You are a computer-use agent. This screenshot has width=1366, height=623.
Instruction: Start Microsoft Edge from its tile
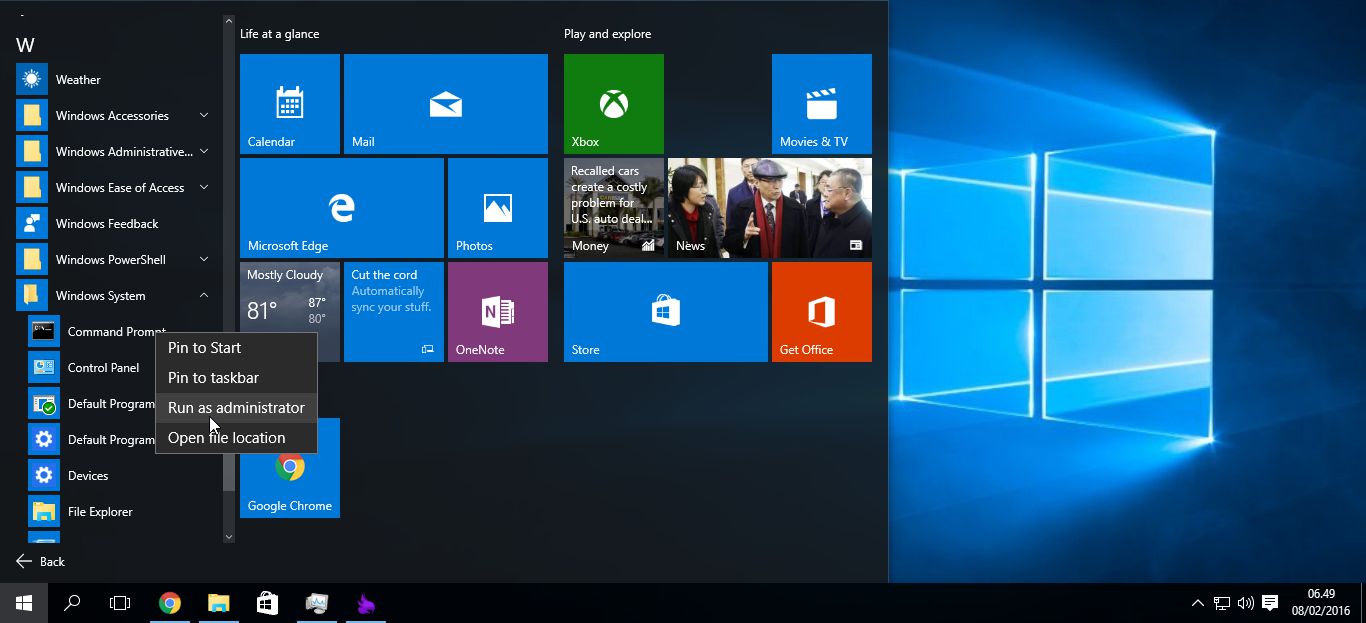click(x=341, y=207)
